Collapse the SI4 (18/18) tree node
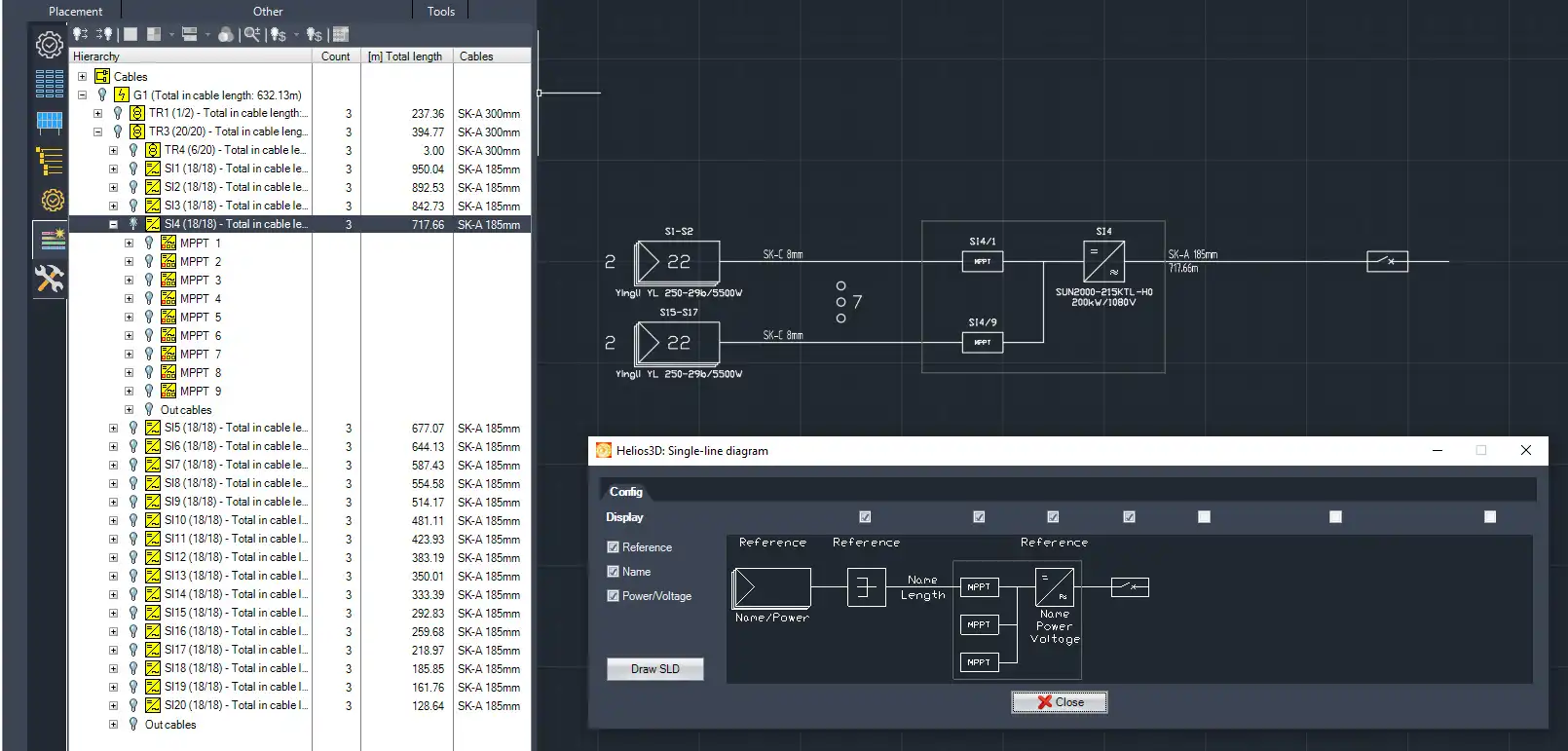 (x=113, y=224)
